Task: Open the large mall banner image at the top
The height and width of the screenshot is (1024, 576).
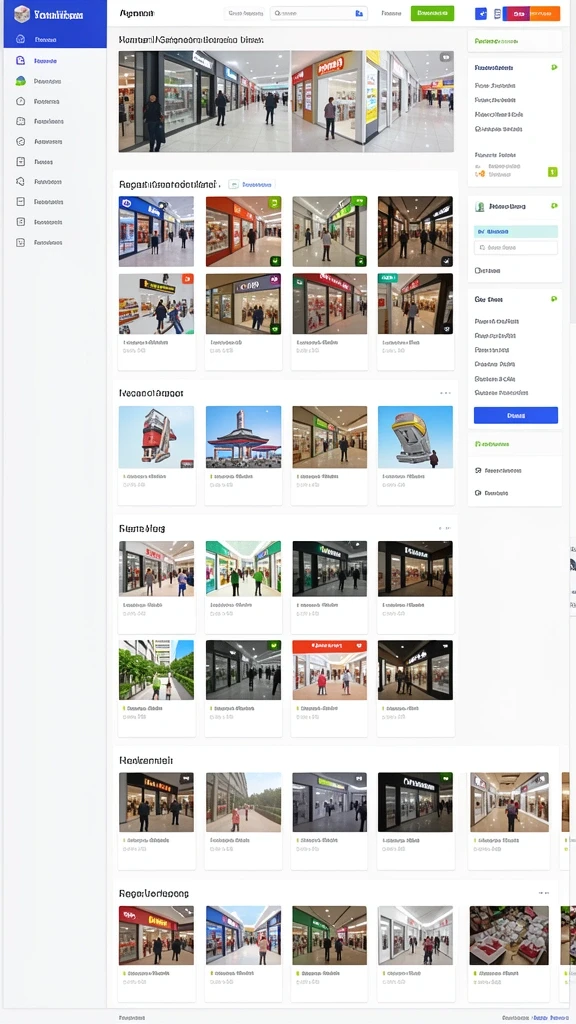Action: click(x=286, y=101)
